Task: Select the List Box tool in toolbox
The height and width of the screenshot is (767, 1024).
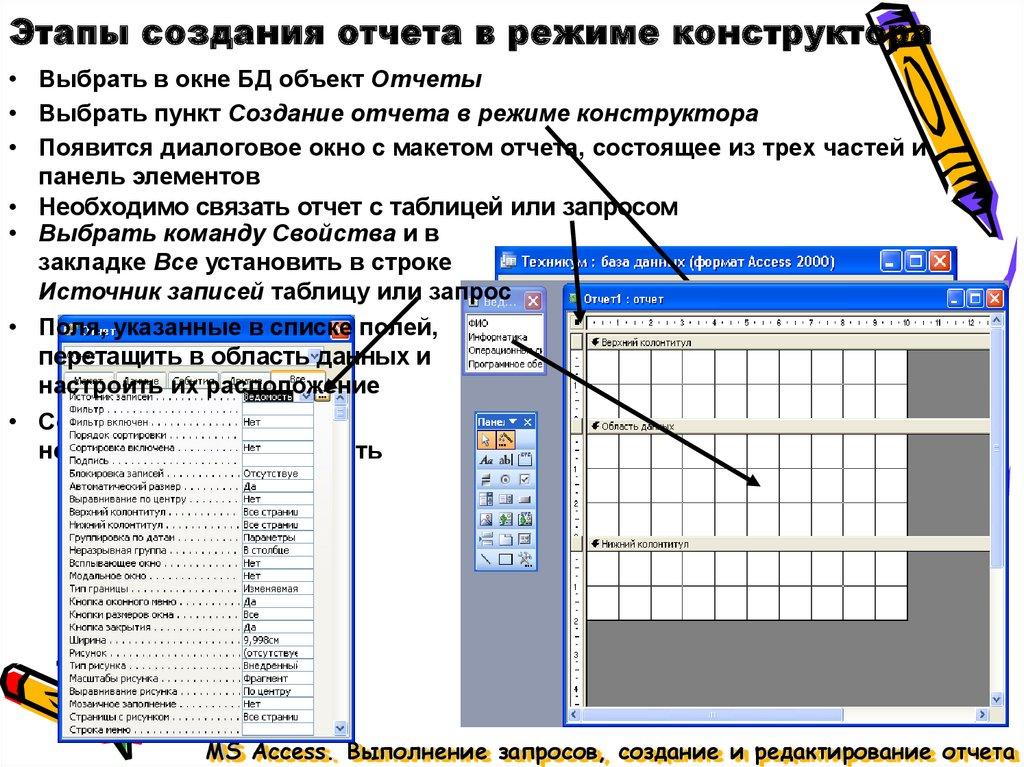Action: coord(506,499)
